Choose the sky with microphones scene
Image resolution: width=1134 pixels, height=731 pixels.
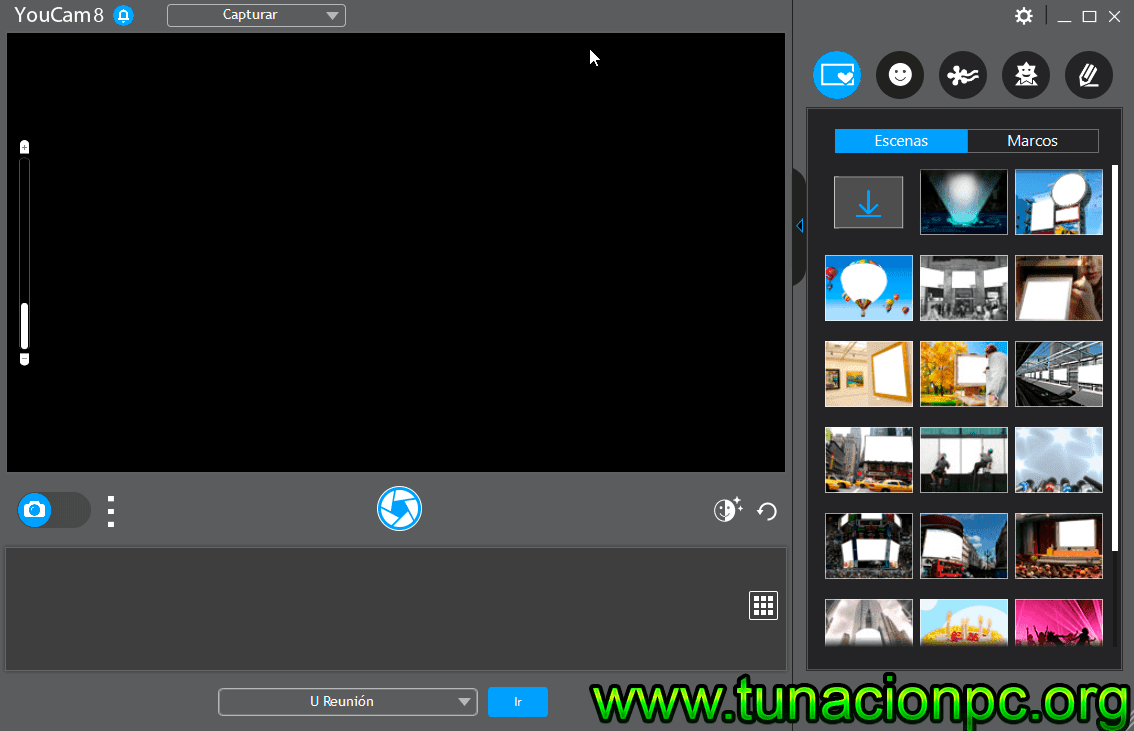[x=1059, y=460]
